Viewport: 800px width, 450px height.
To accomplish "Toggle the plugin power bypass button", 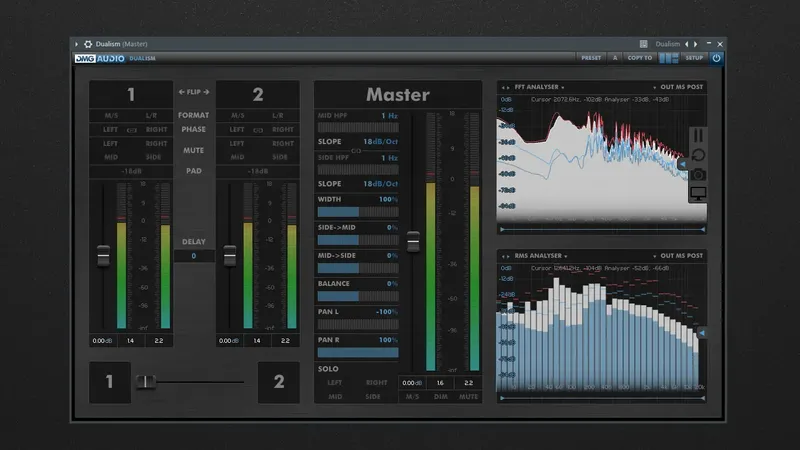I will (716, 58).
